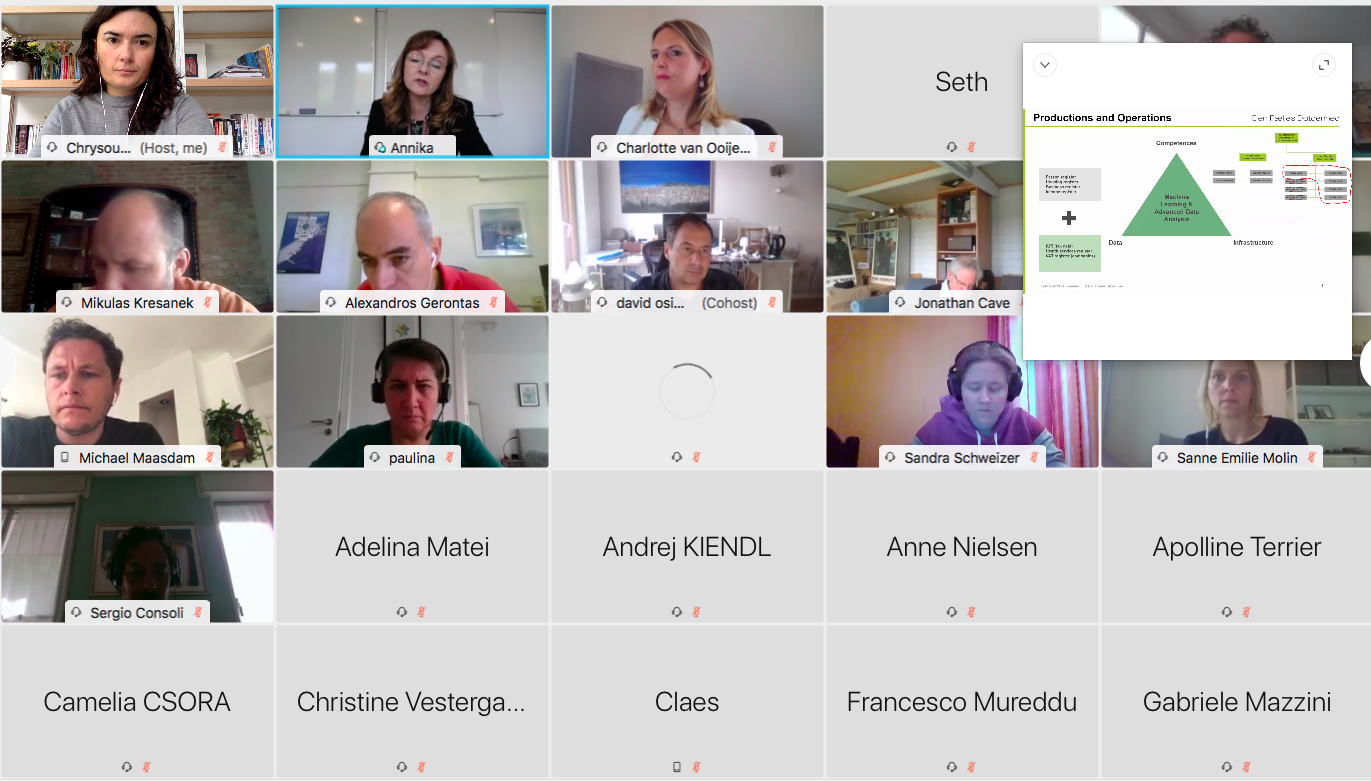This screenshot has height=781, width=1371.
Task: Select the Francesco Mureddu participant tile
Action: 962,702
